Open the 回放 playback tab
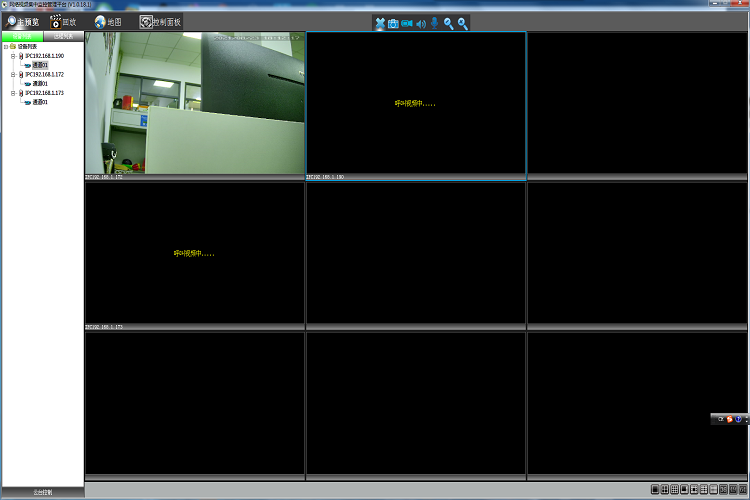750x500 pixels. pos(63,21)
